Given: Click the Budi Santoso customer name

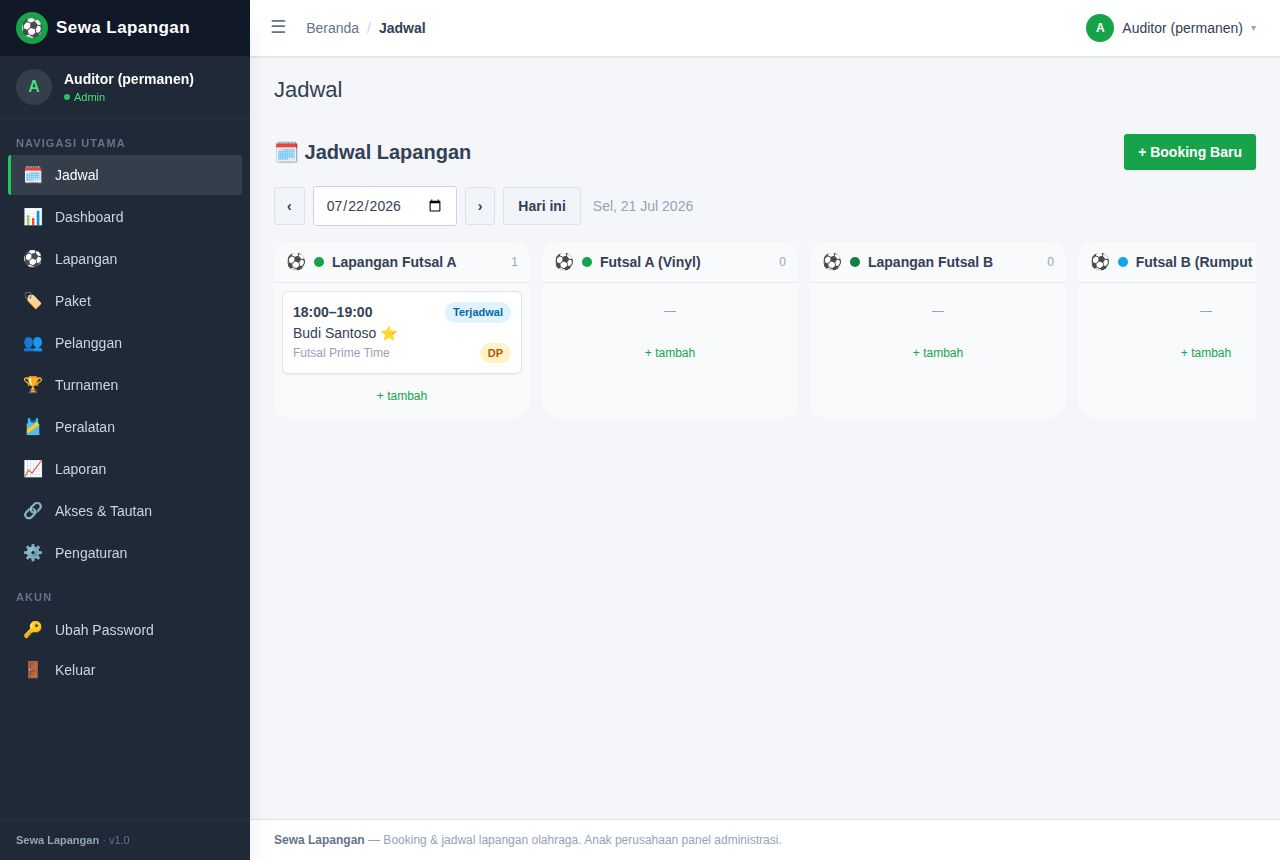Looking at the screenshot, I should (335, 333).
